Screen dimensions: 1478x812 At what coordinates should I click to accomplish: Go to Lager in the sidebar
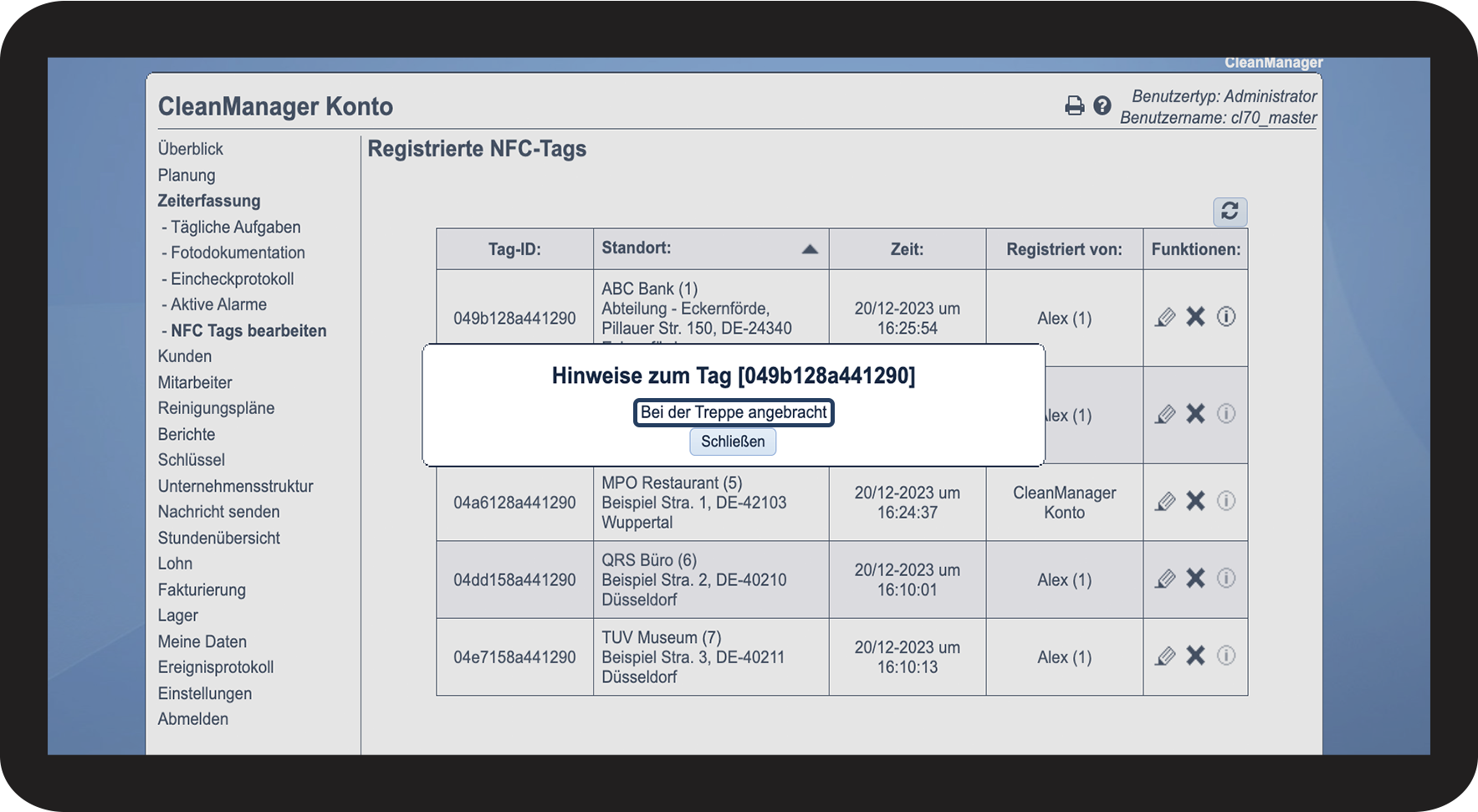178,615
